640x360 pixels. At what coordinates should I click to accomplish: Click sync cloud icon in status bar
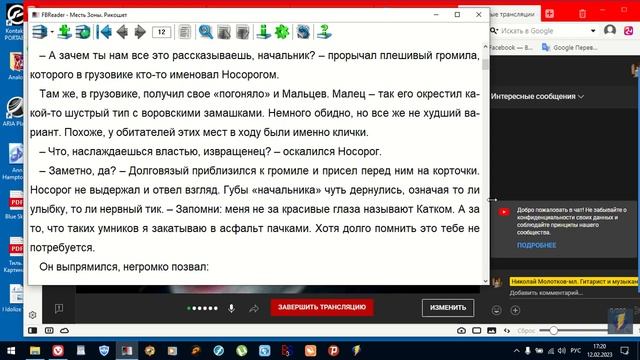pos(64,330)
